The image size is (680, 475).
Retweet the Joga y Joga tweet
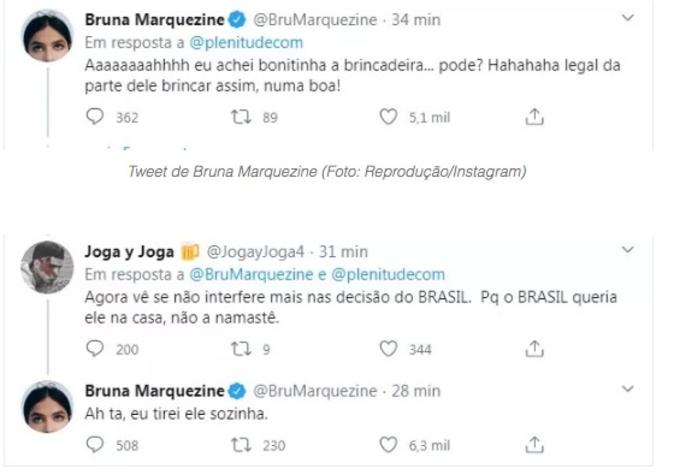240,348
